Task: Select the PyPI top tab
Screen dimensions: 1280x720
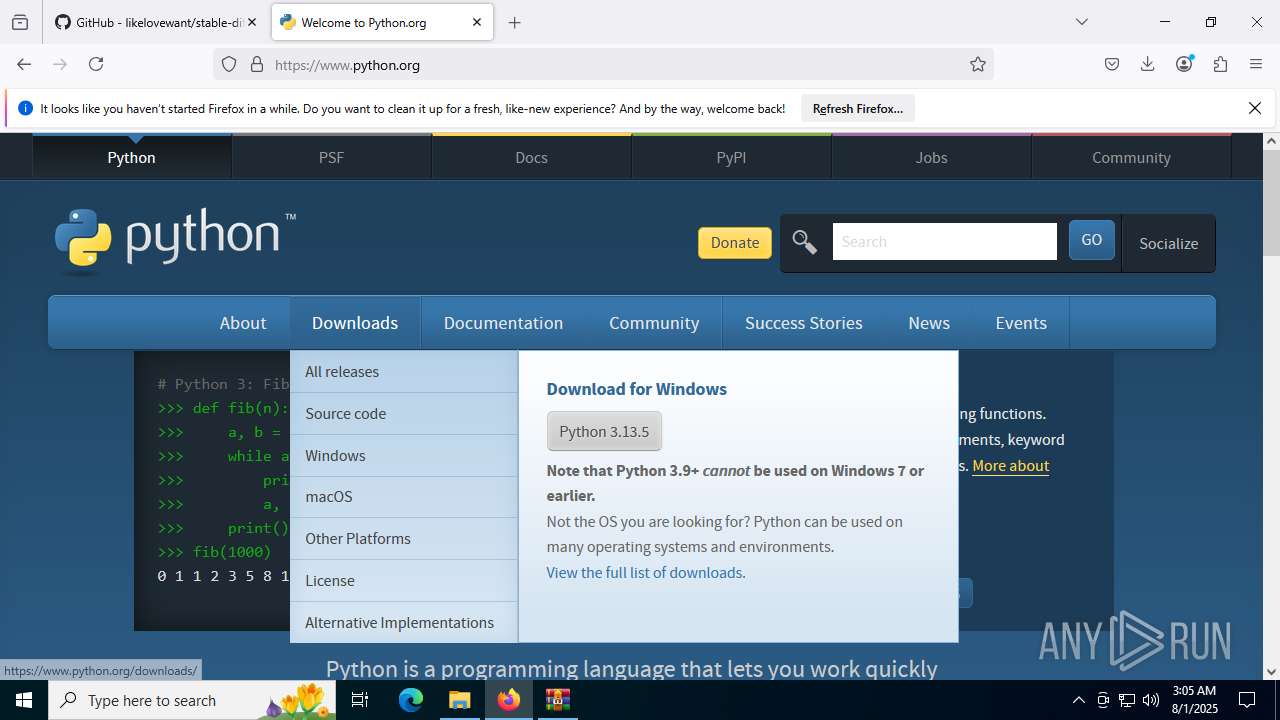Action: [731, 157]
